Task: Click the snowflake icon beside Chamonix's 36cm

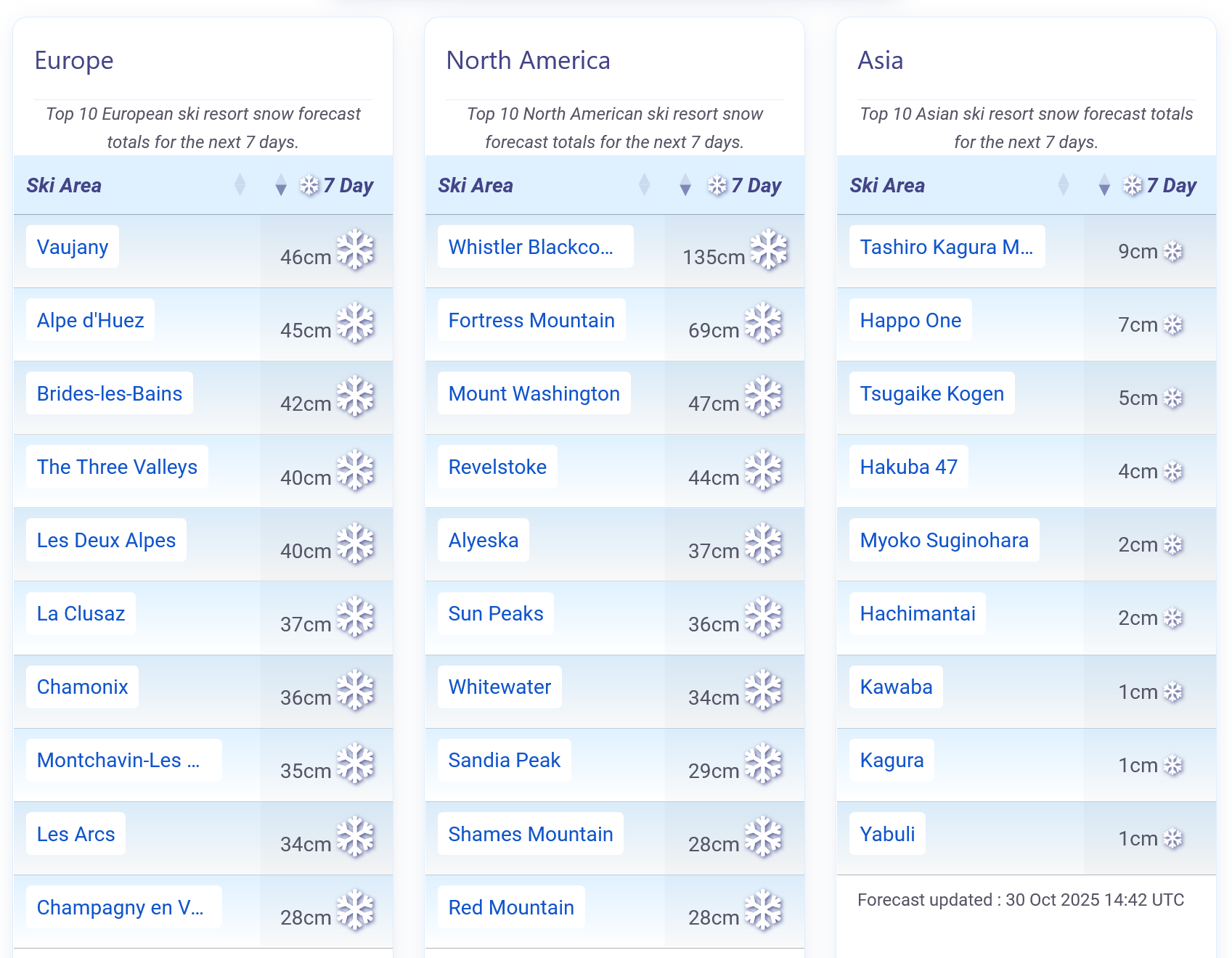Action: (x=355, y=689)
